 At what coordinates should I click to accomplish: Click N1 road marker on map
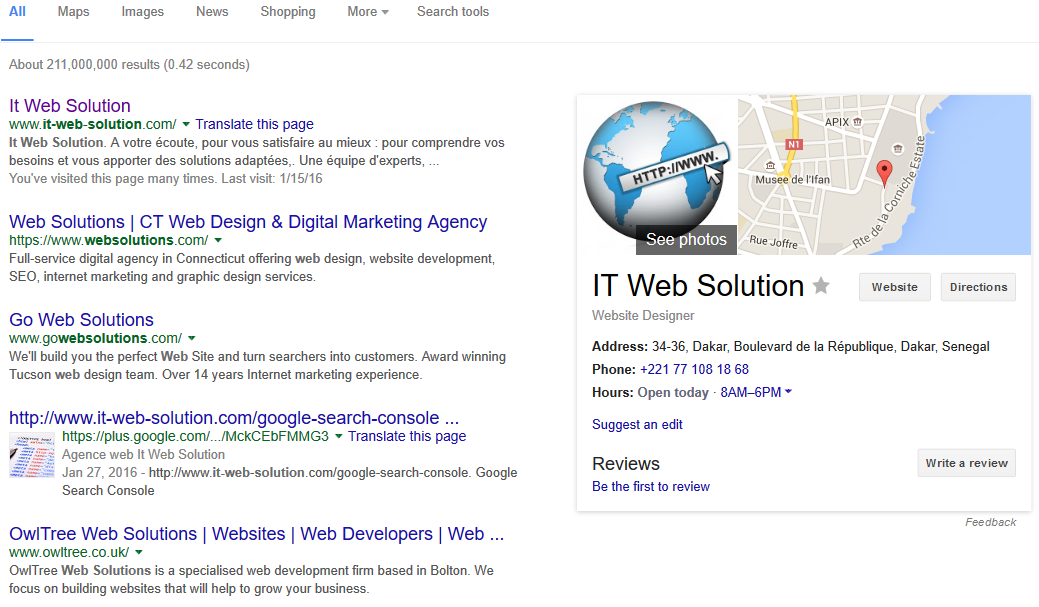794,144
